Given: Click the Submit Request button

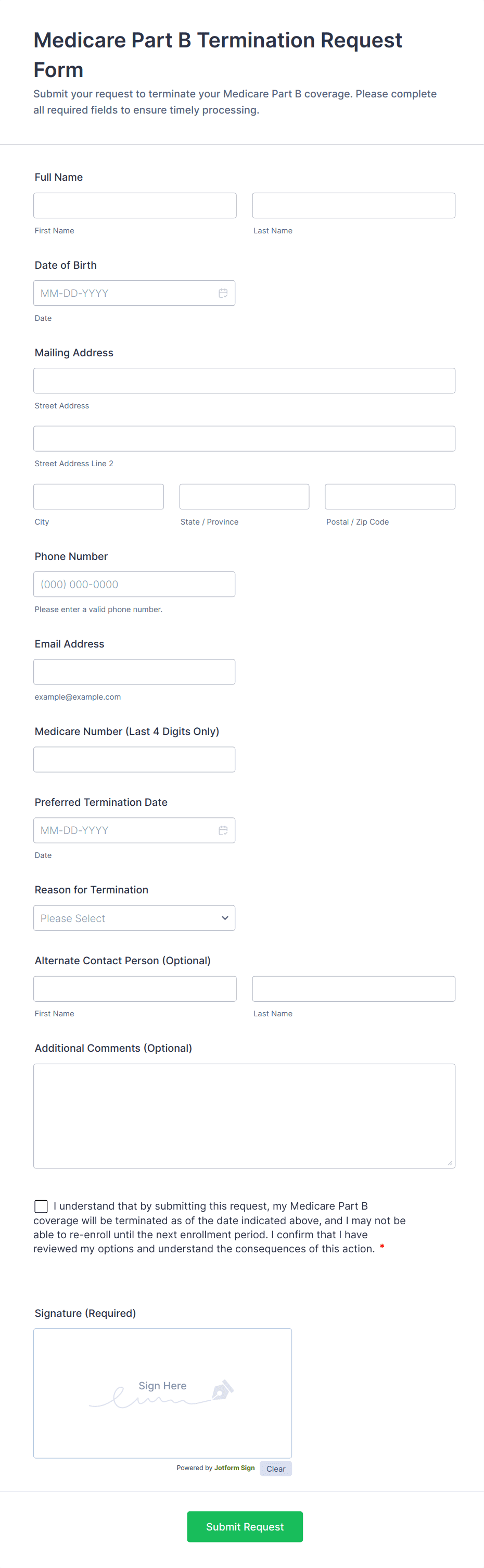Looking at the screenshot, I should (245, 1527).
